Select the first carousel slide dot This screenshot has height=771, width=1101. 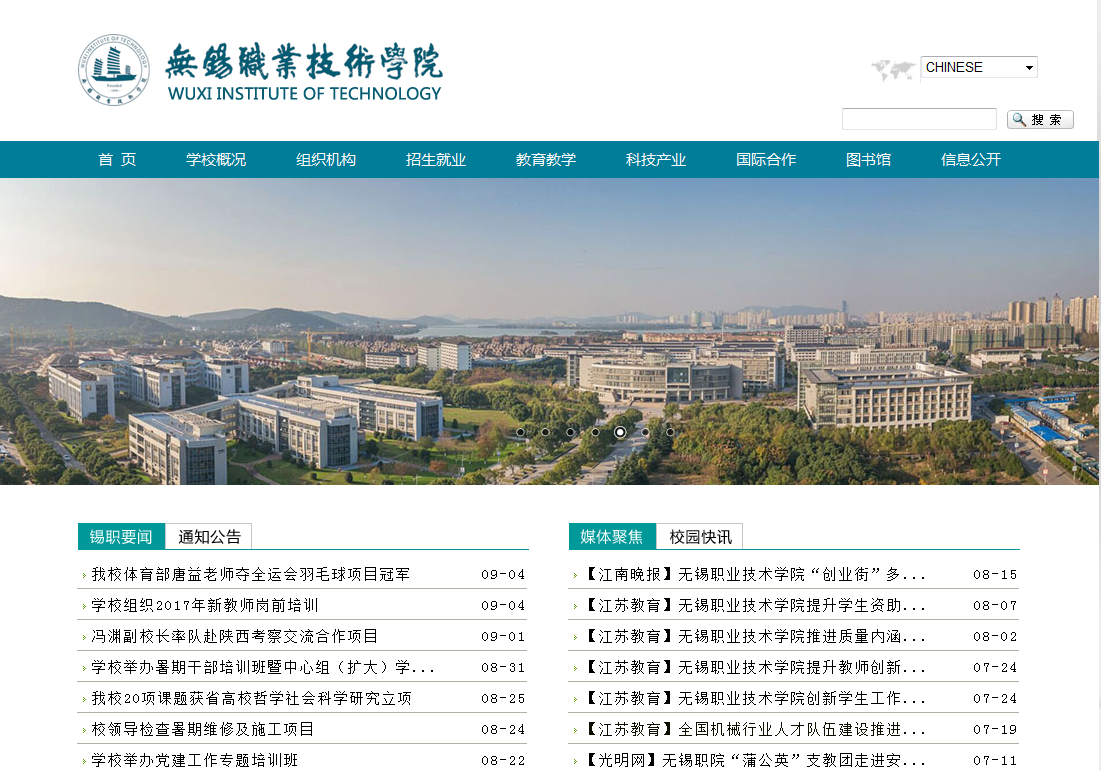(x=520, y=432)
